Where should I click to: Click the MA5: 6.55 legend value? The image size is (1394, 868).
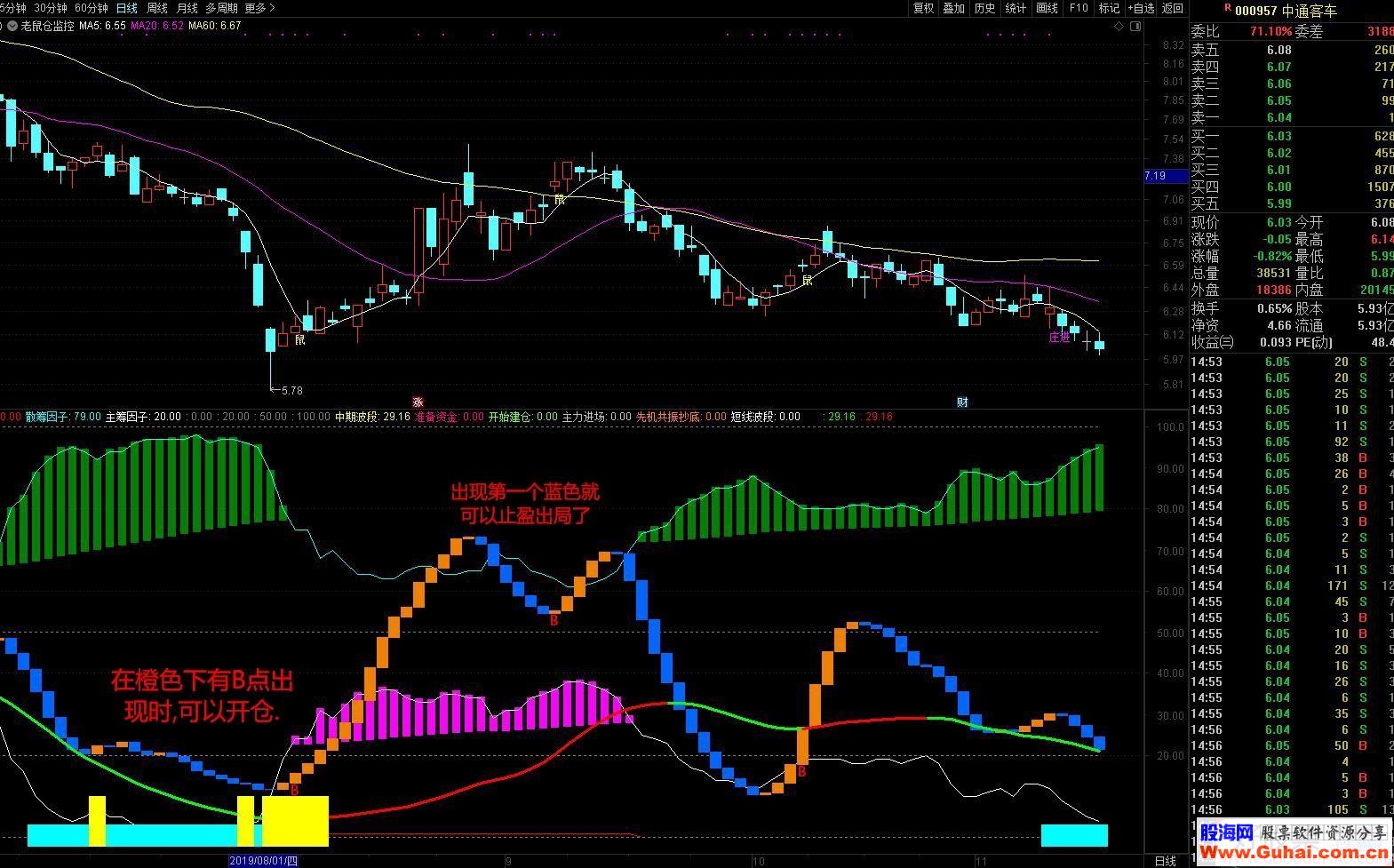point(102,26)
